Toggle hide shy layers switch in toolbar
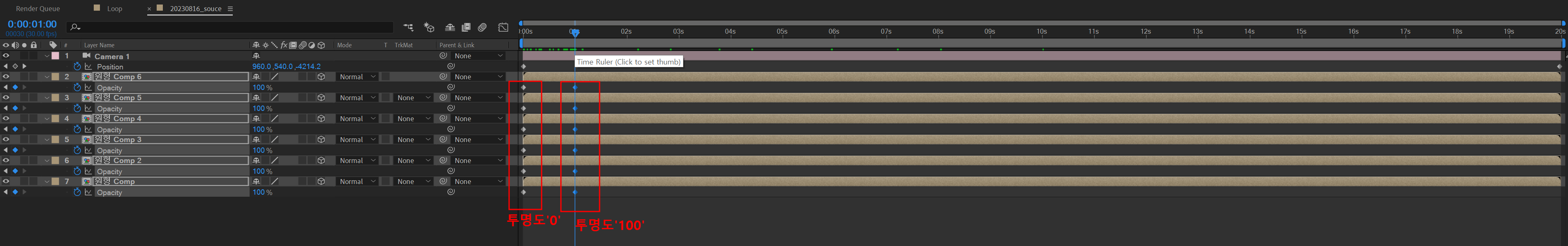1568x246 pixels. click(x=450, y=28)
